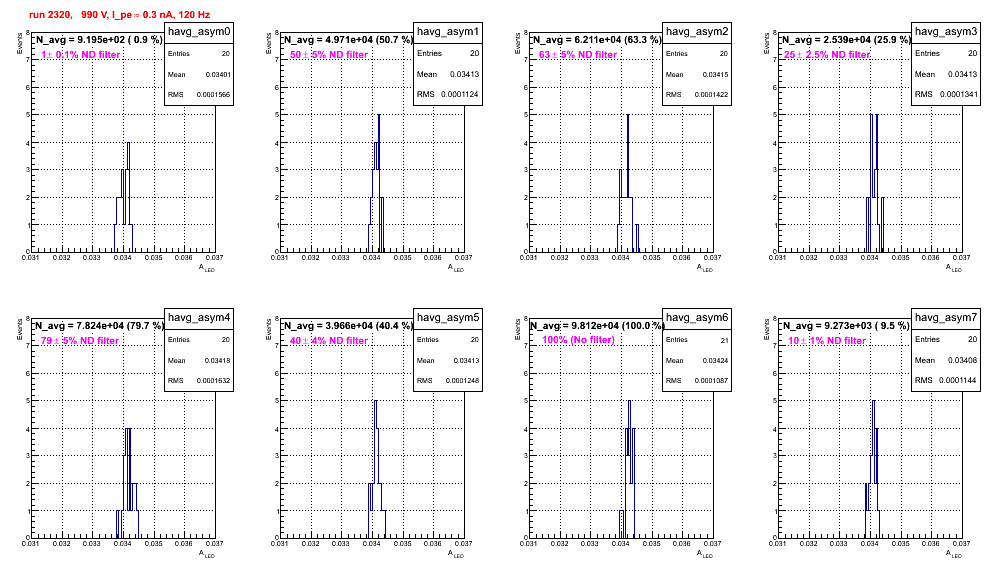Click the 'N_avg = 9.273e+03 ( 9.5 %)' label

(x=845, y=325)
